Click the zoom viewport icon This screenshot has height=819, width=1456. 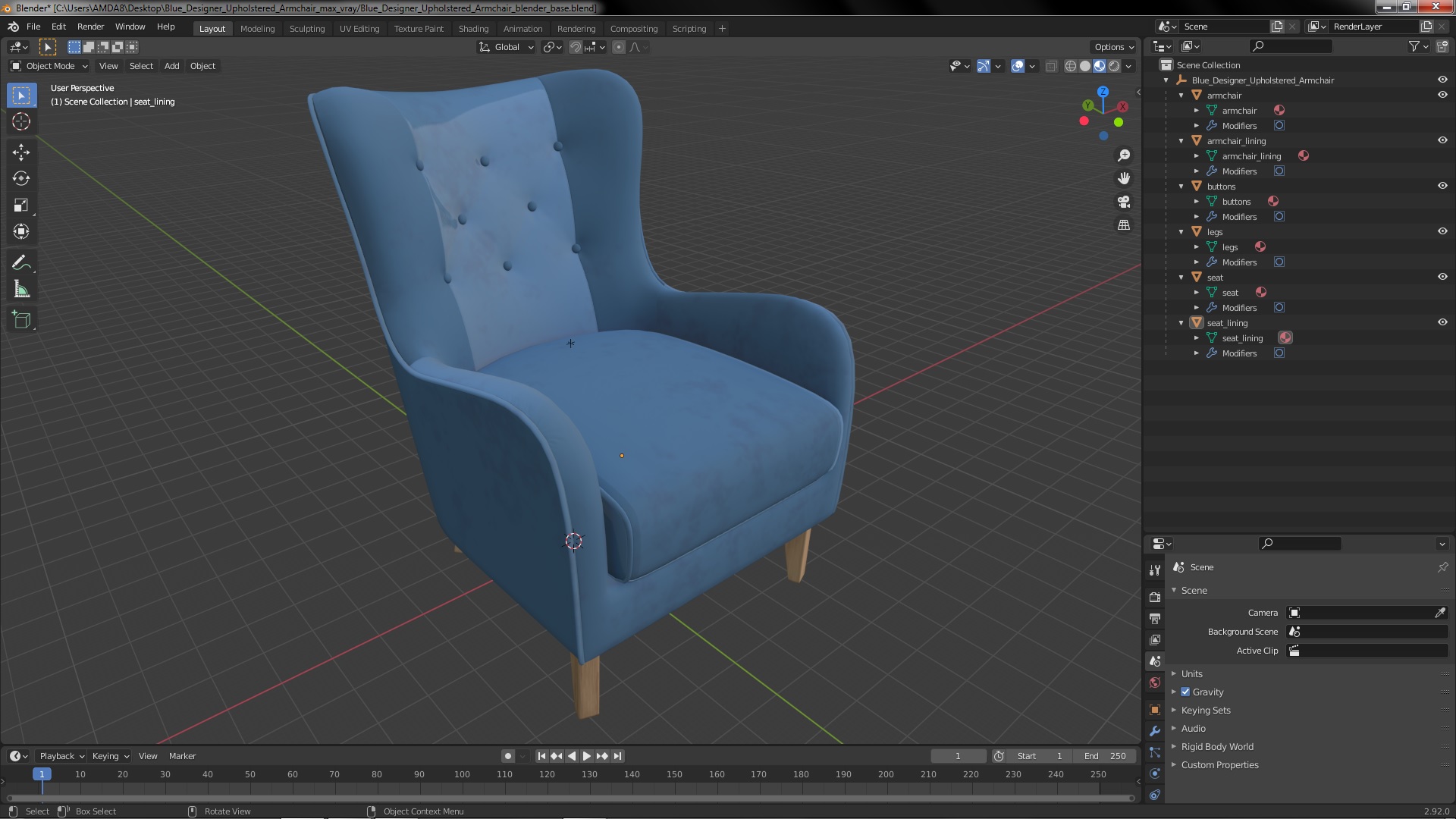point(1124,155)
